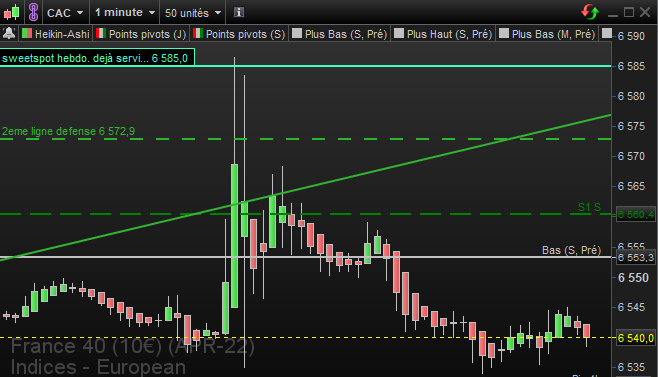The height and width of the screenshot is (377, 658).
Task: Select the Plus Haut (S, Pré) indicator label
Action: 449,34
